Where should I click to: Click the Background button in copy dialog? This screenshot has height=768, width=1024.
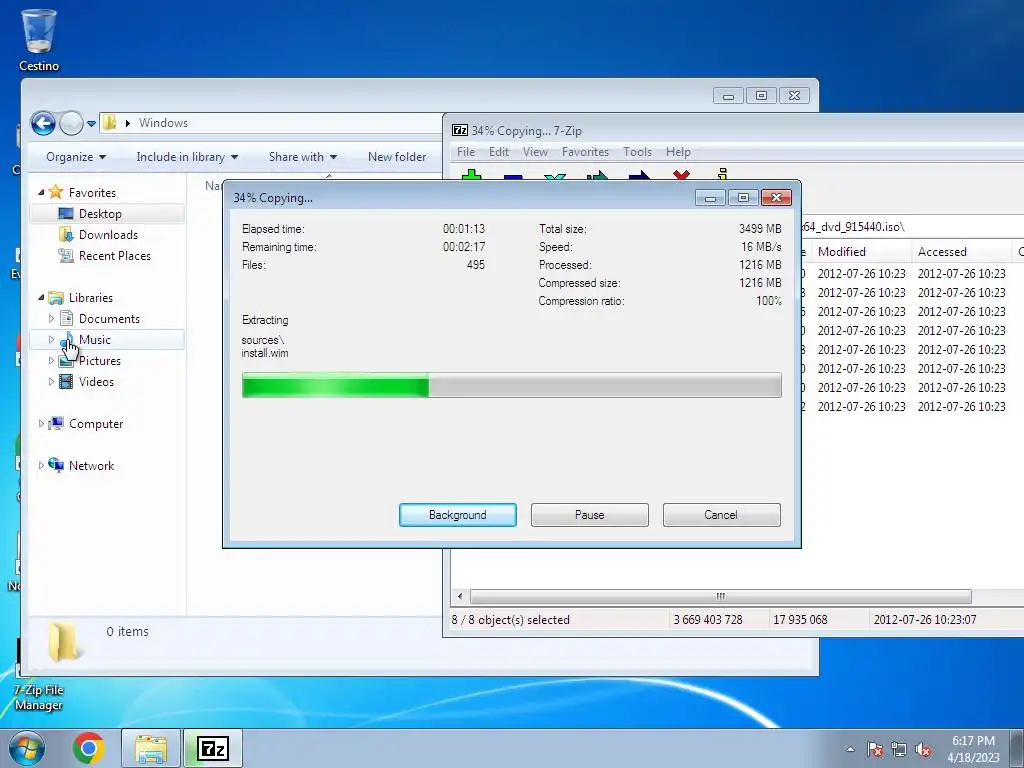coord(458,515)
